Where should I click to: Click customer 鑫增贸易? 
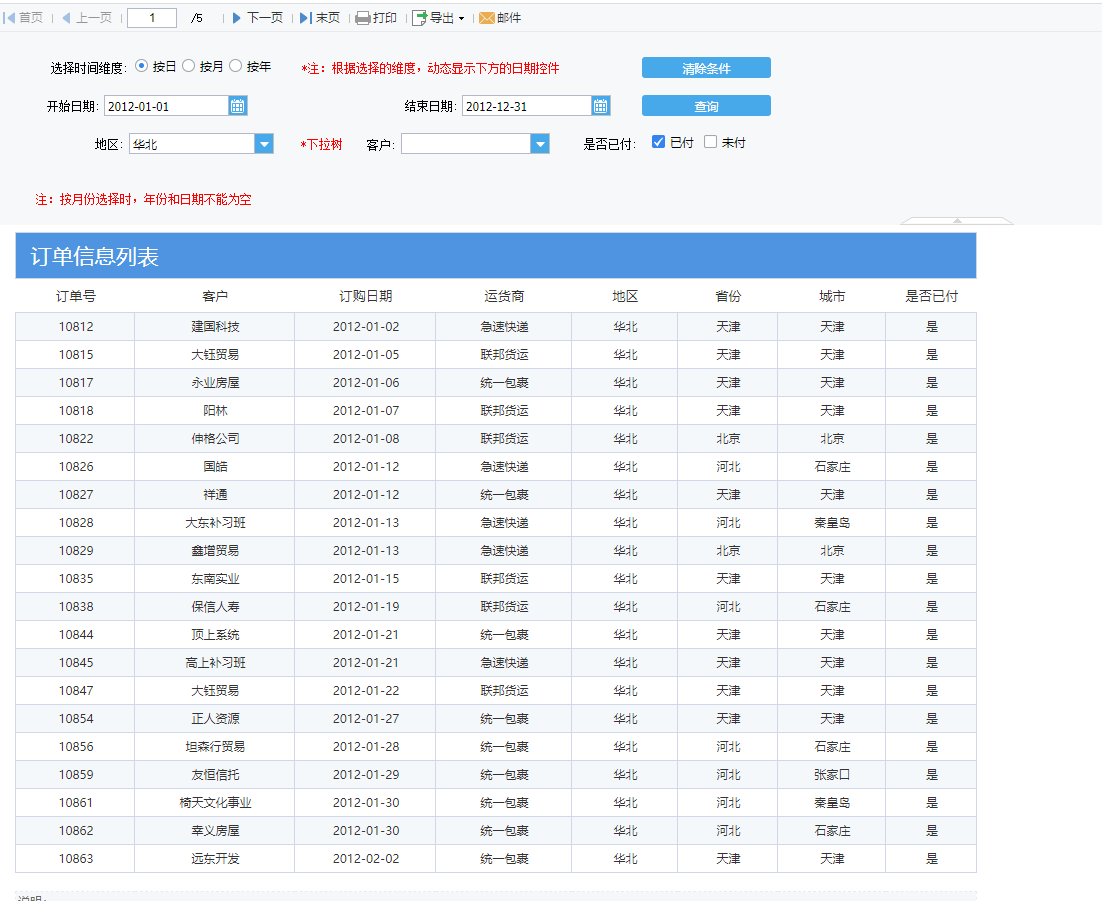point(215,551)
